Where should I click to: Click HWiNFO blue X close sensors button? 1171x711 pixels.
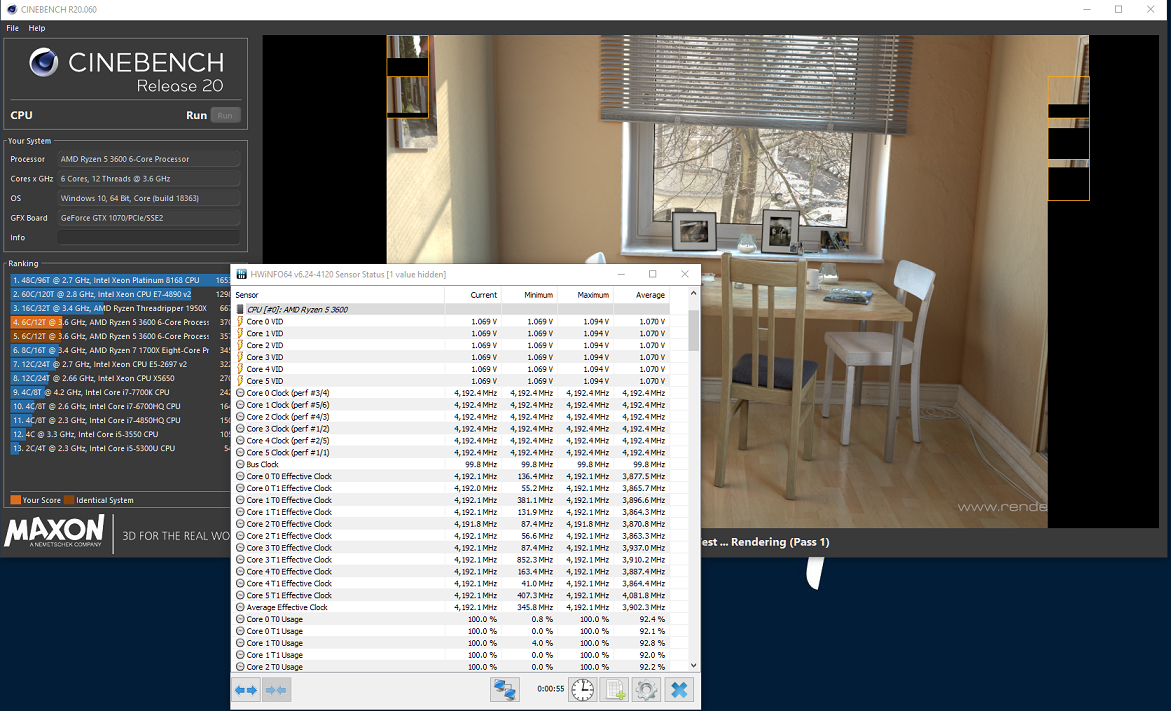(x=679, y=689)
